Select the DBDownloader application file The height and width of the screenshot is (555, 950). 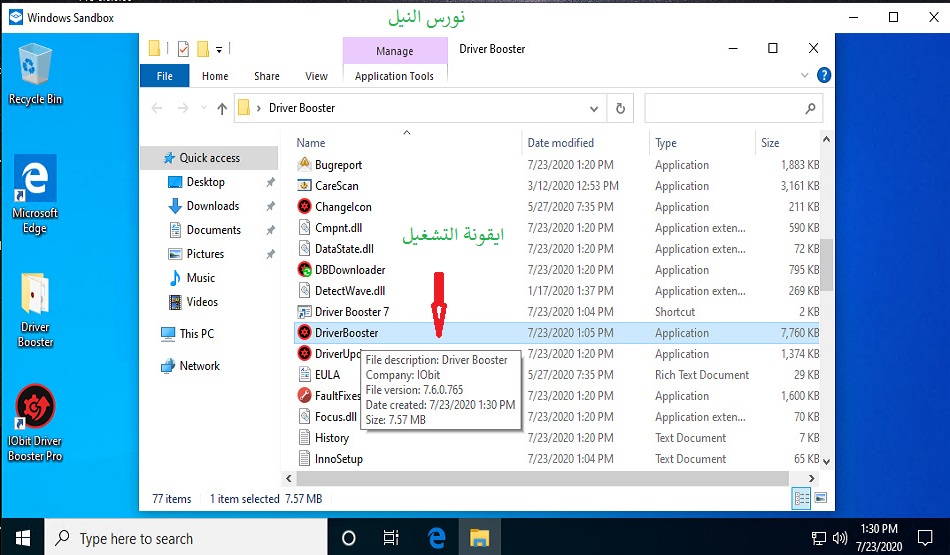(x=349, y=270)
